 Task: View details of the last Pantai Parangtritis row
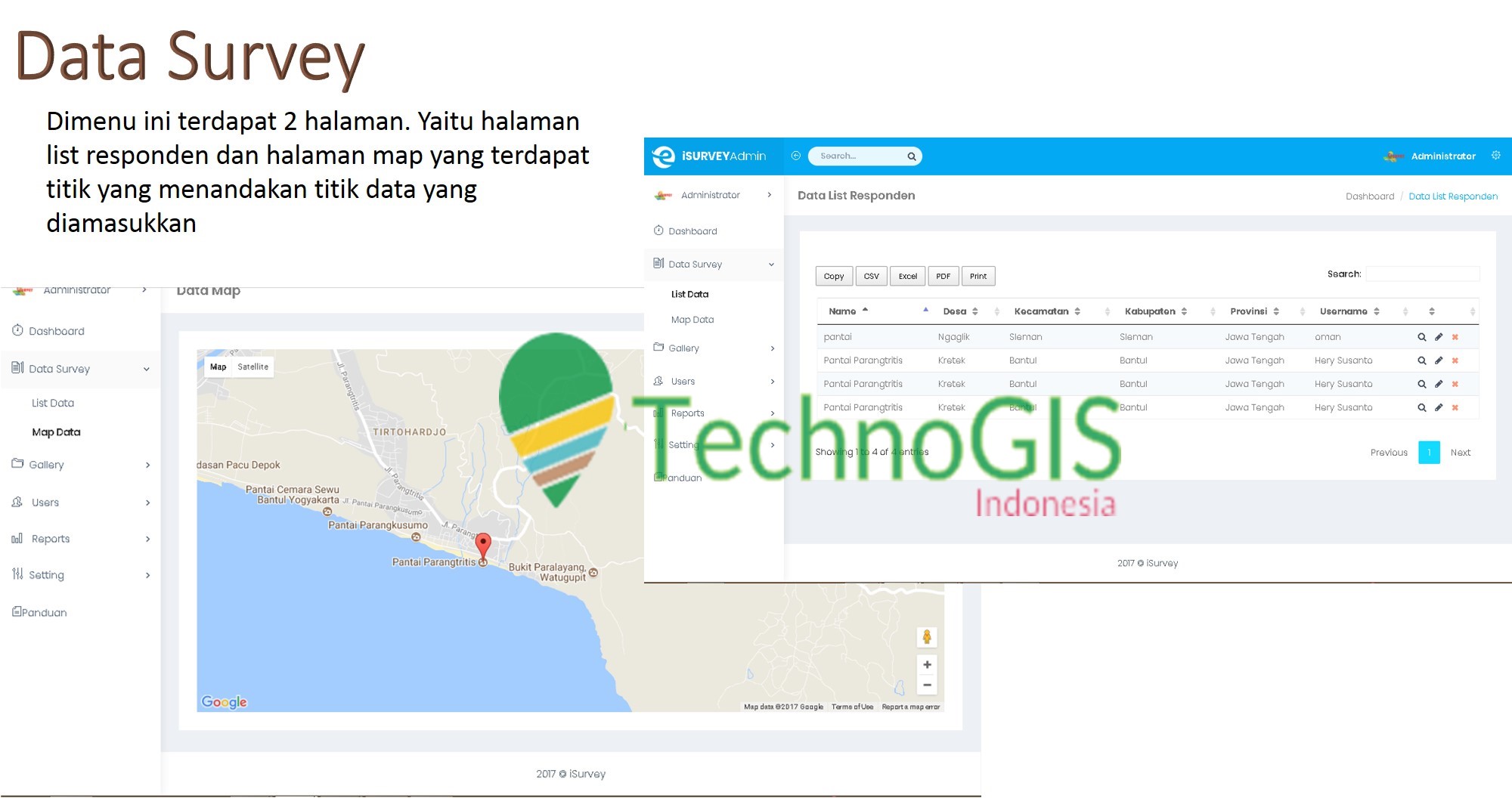tap(1421, 407)
